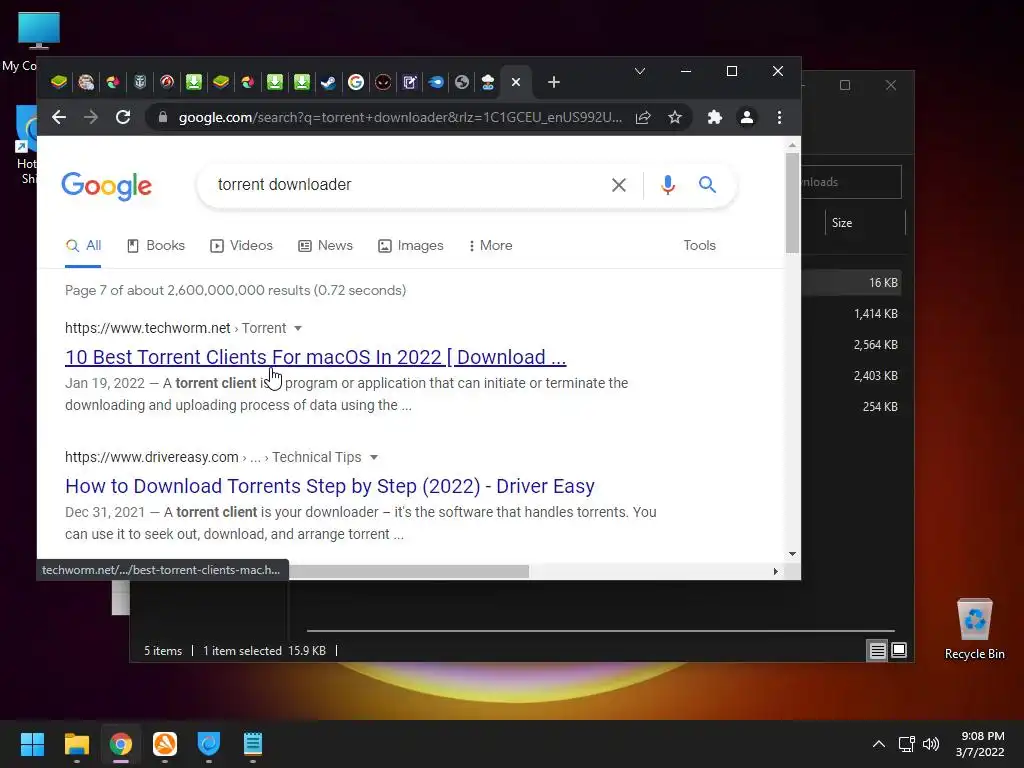
Task: Open '10 Best Torrent Clients For macOS' result
Action: [315, 357]
